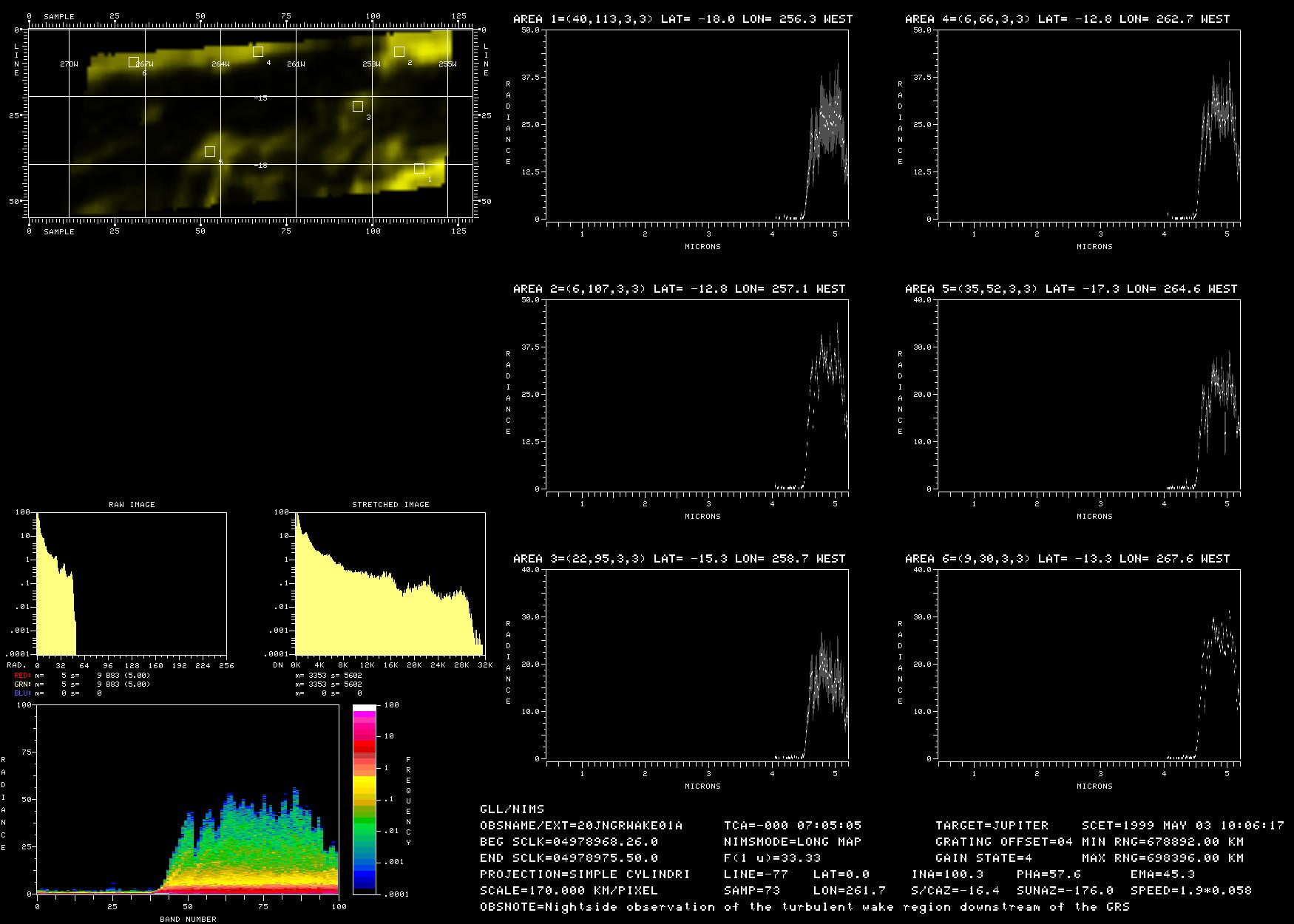Click the 270W longitude label on the map
Image resolution: width=1294 pixels, height=924 pixels.
[x=69, y=64]
